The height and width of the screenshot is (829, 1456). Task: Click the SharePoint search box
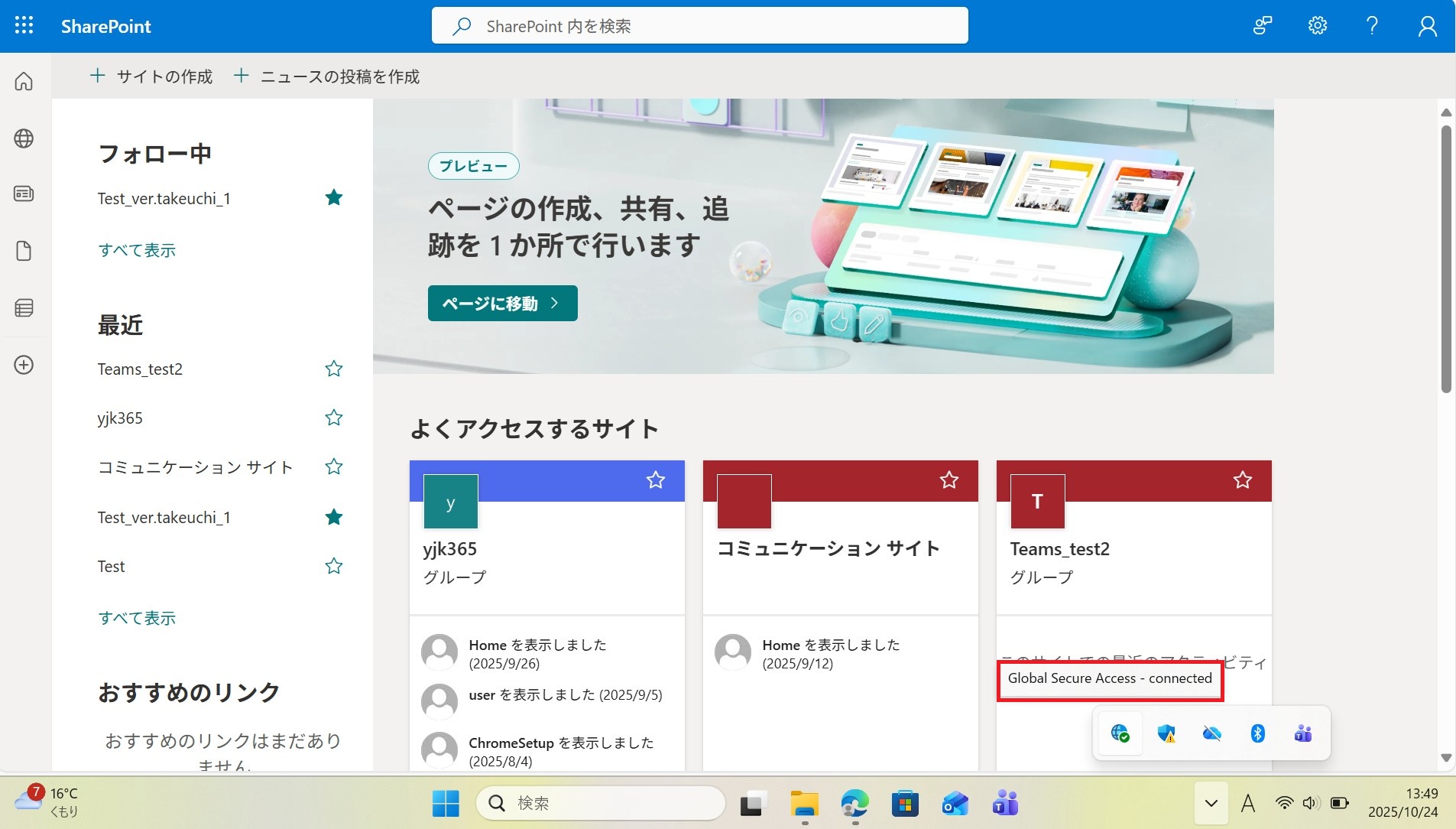[699, 26]
